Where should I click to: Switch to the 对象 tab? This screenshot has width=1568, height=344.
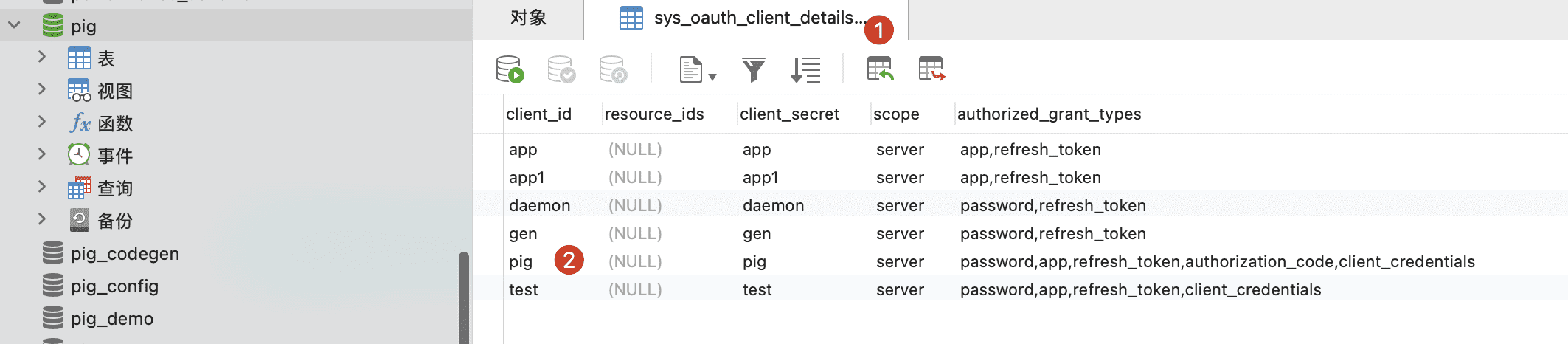point(528,18)
